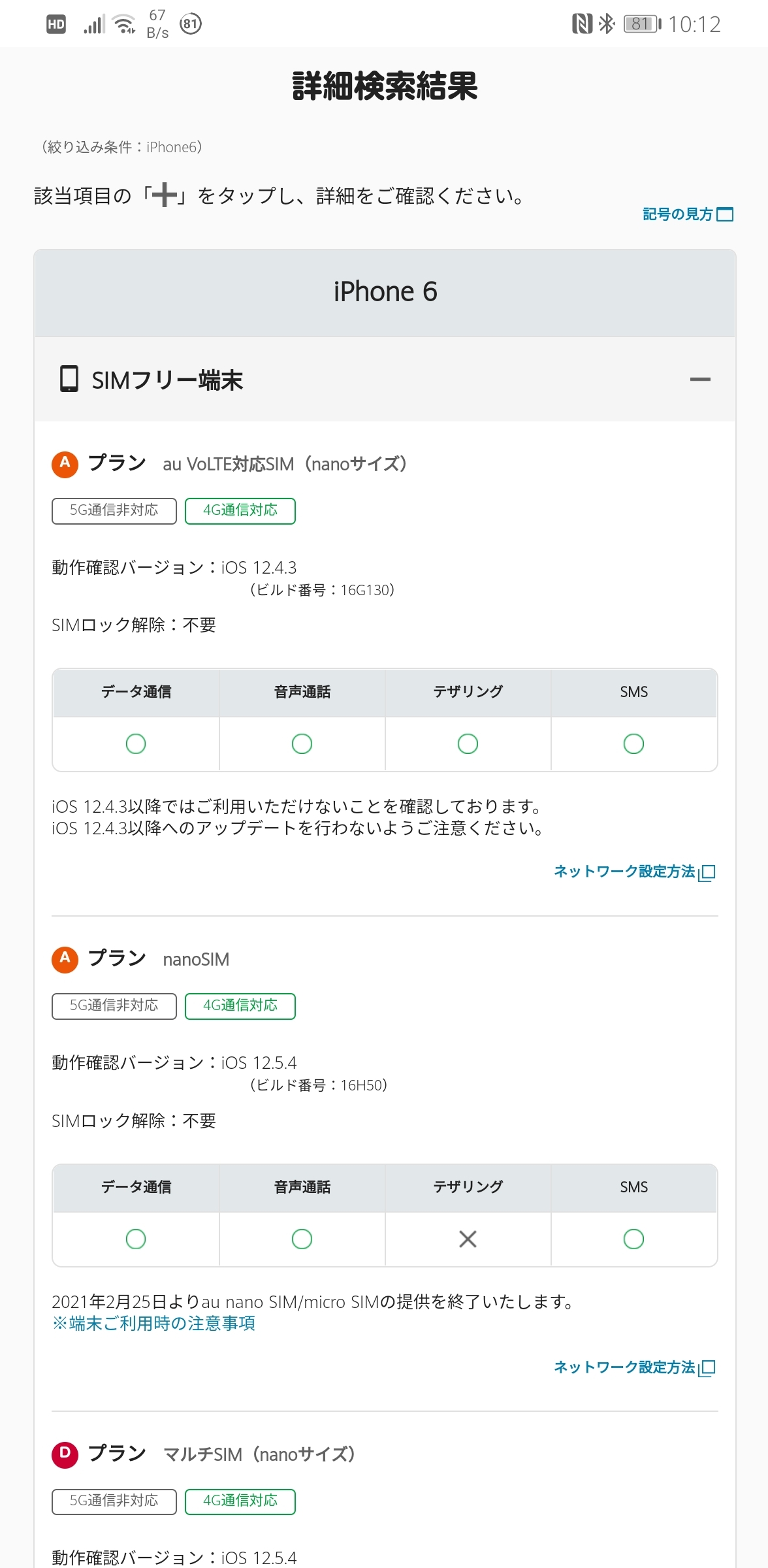
Task: Tap the 4G通信対応 tag on au VoLTE plan
Action: coord(240,511)
